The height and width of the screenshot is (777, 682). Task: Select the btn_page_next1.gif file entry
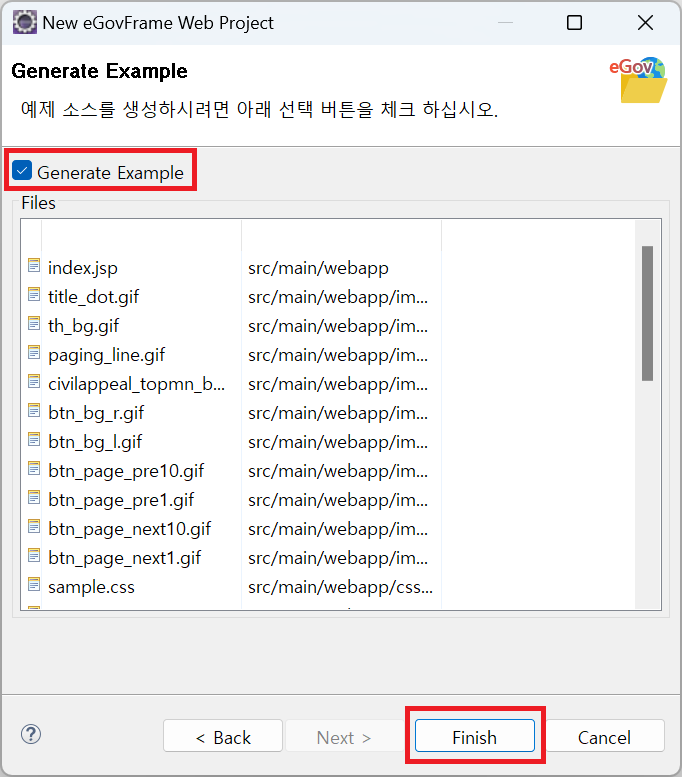125,557
